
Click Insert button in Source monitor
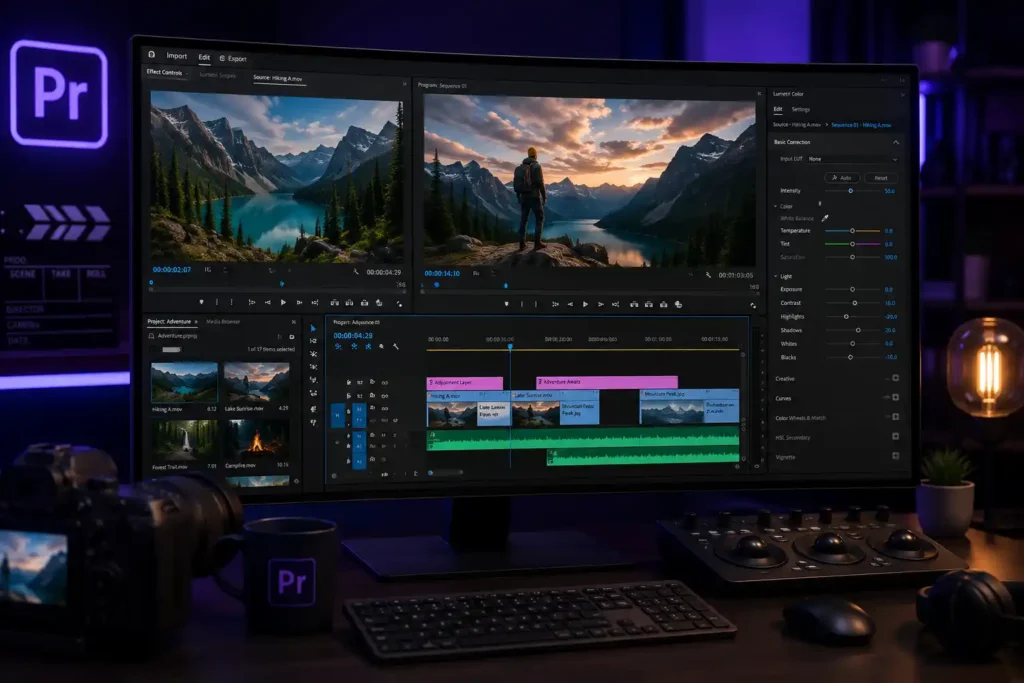coord(334,303)
